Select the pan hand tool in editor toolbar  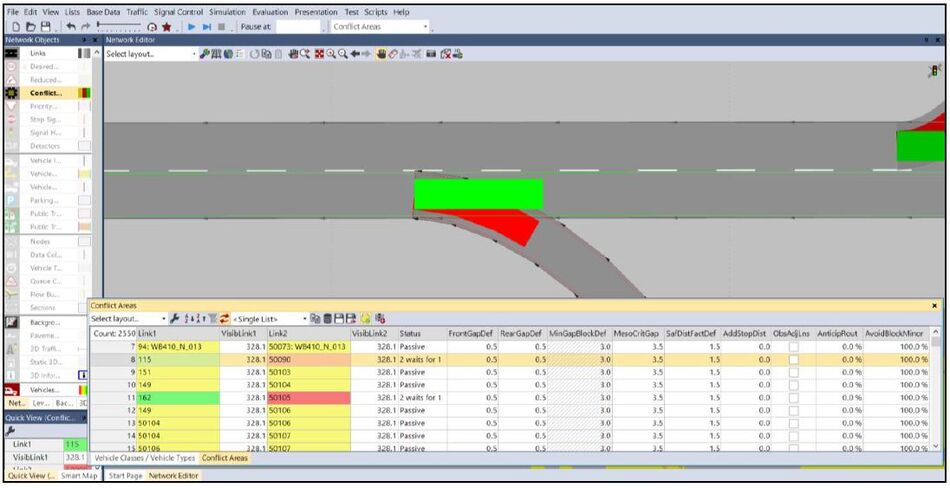point(382,54)
